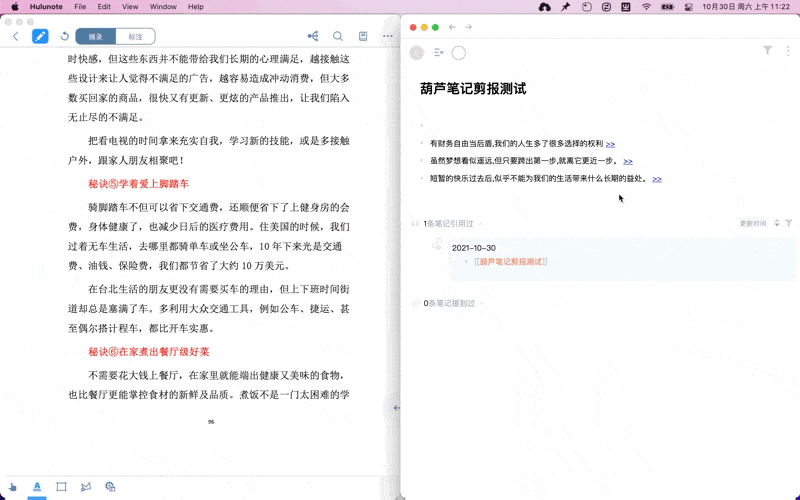Open the 更新时间 sort dropdown
This screenshot has width=800, height=500.
[753, 223]
